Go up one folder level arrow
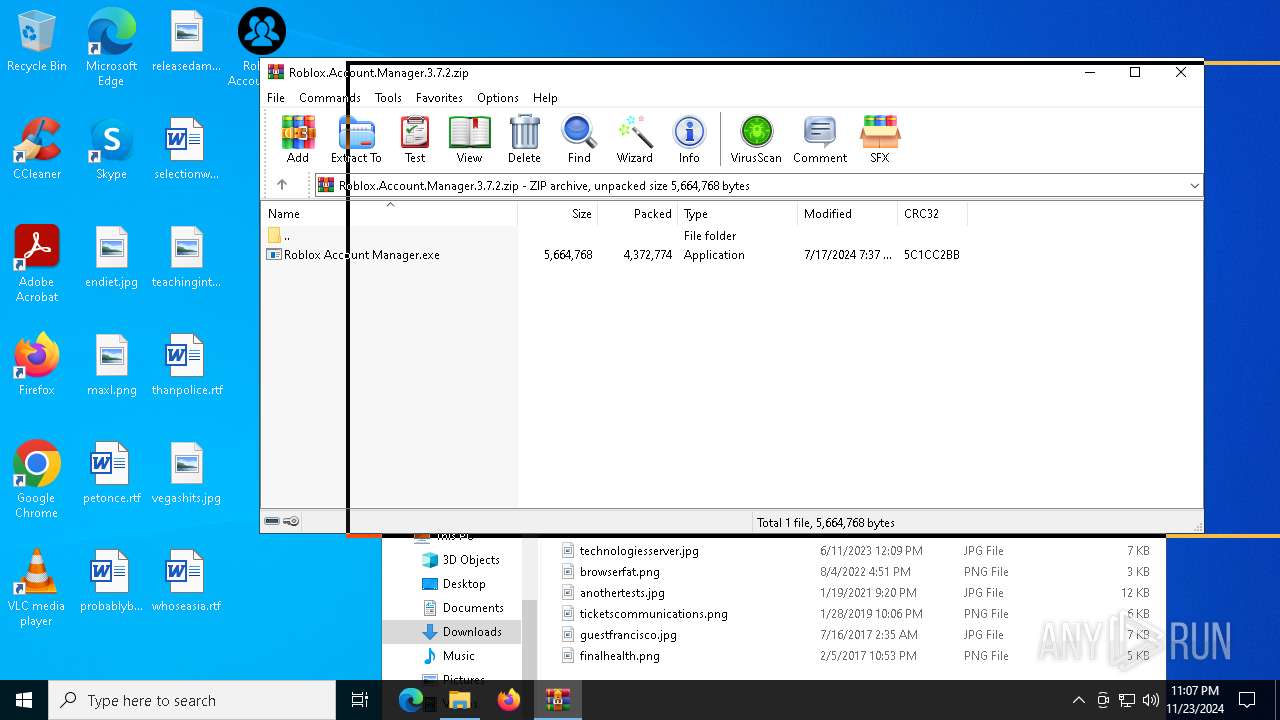Image resolution: width=1280 pixels, height=720 pixels. (x=282, y=185)
